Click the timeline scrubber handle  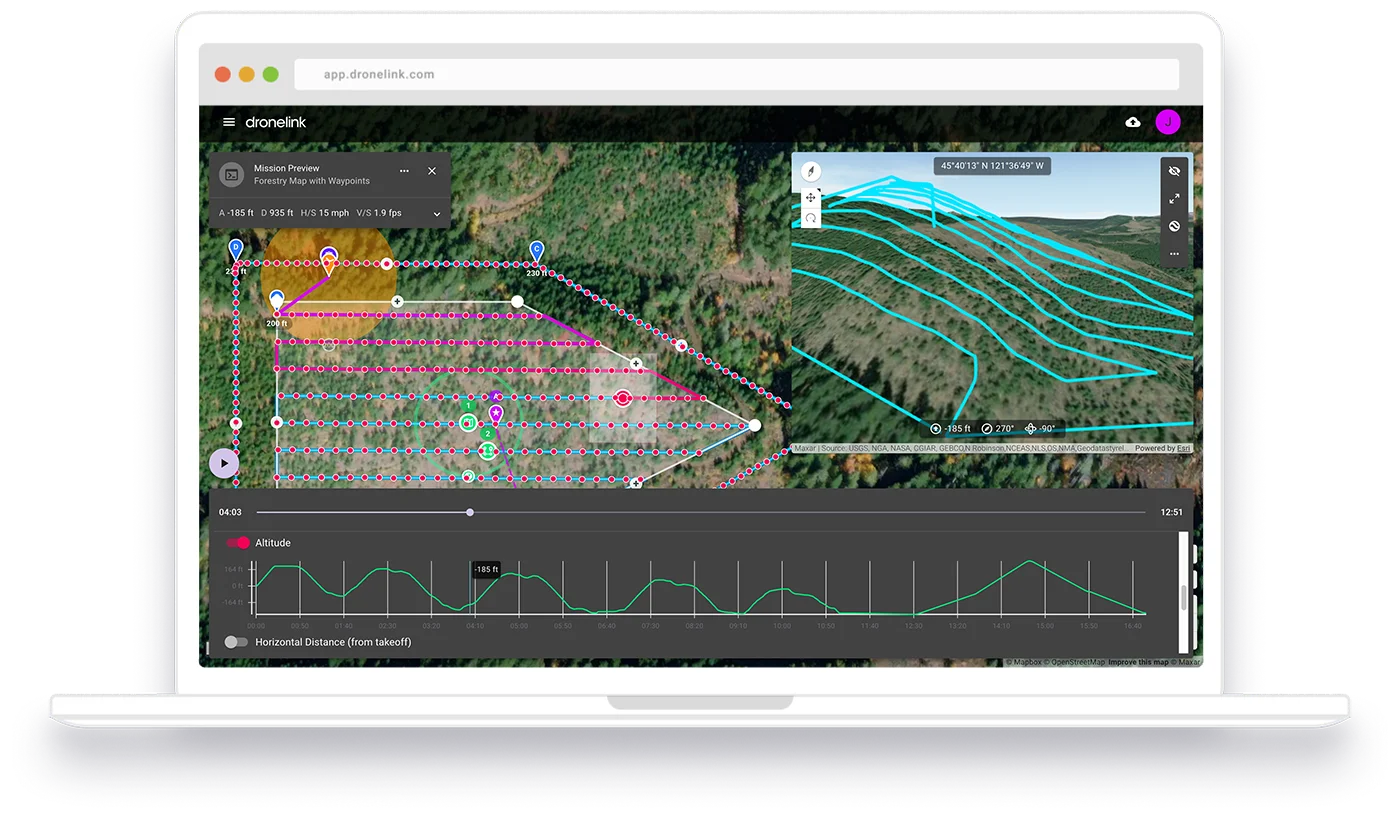coord(470,512)
